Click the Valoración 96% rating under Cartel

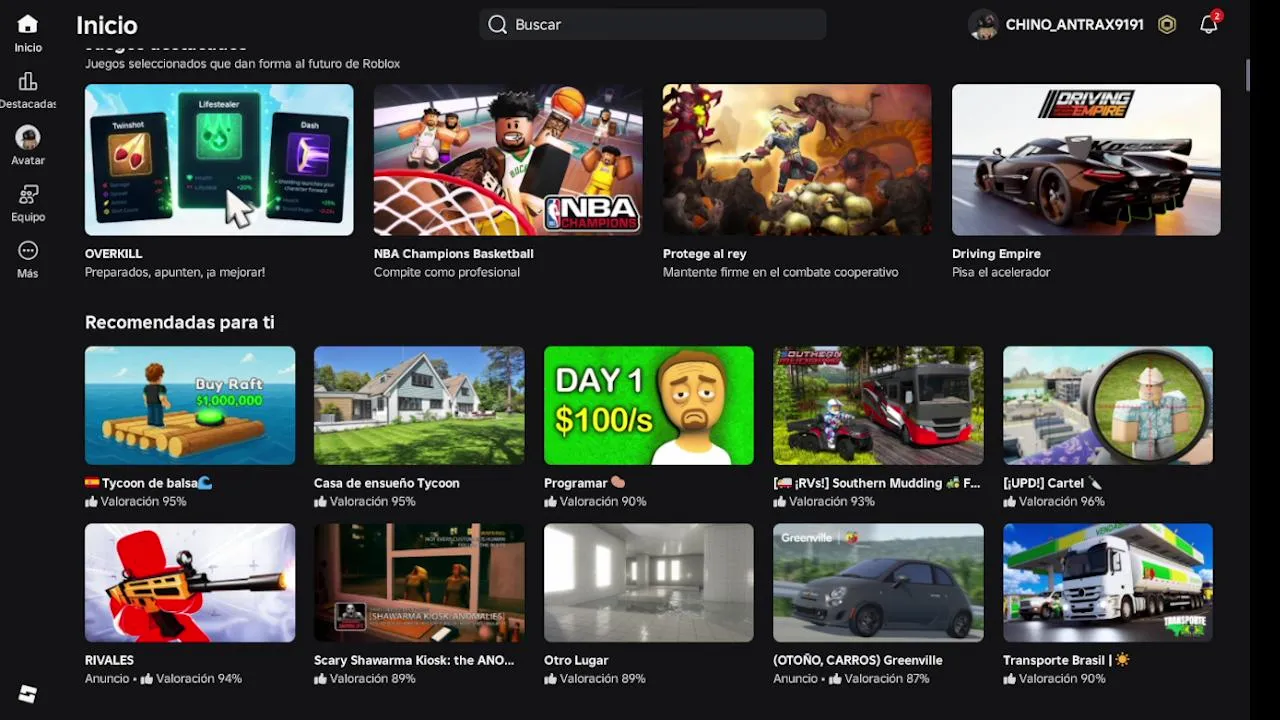pos(1054,501)
